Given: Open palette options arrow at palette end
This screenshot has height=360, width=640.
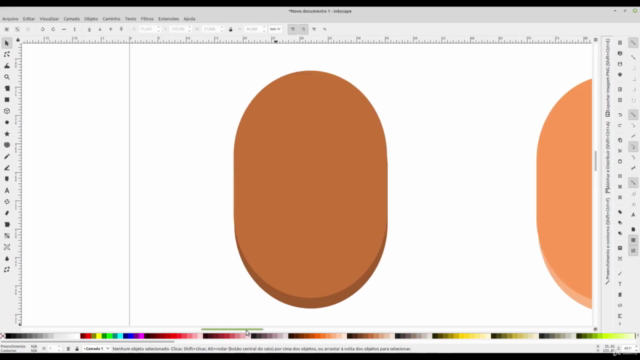Looking at the screenshot, I should 637,336.
